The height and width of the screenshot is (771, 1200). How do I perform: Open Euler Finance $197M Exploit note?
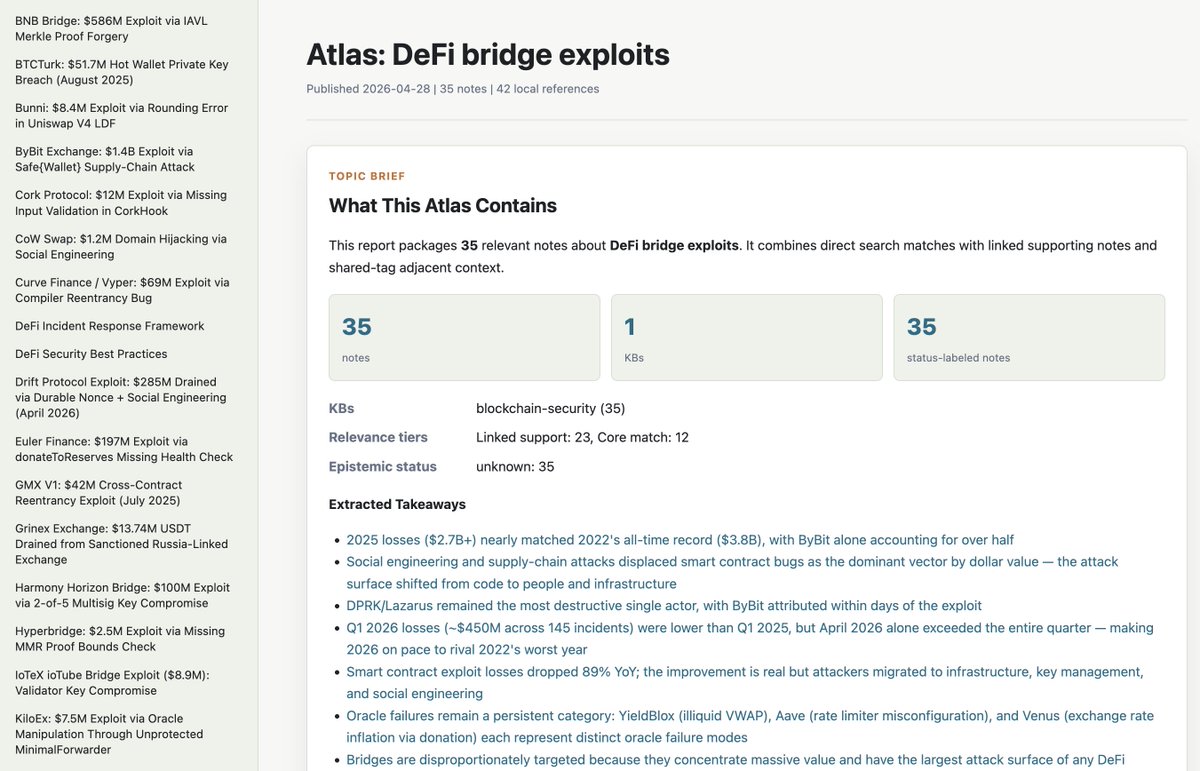pyautogui.click(x=124, y=449)
